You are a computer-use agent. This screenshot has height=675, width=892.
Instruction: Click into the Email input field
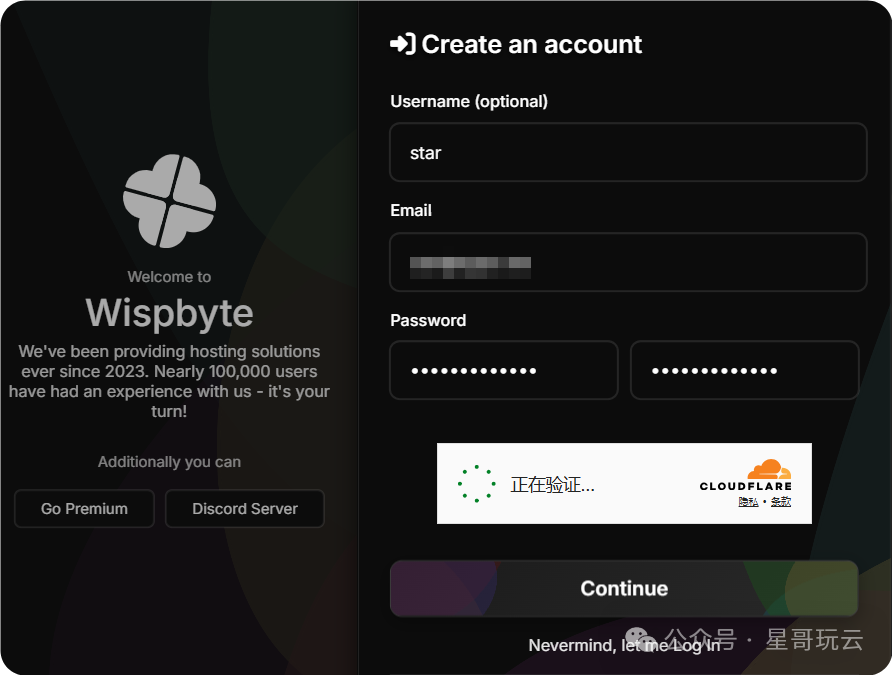[x=627, y=263]
